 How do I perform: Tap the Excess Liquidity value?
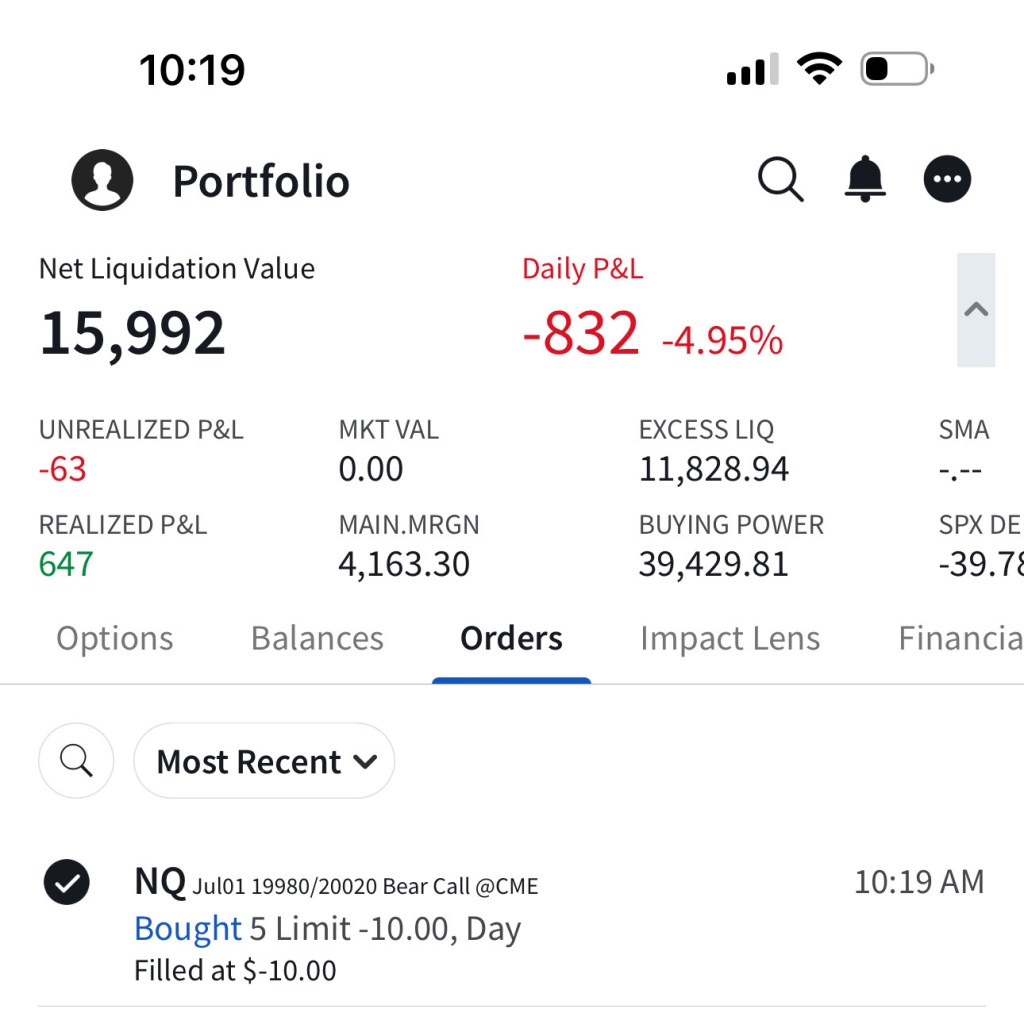pyautogui.click(x=713, y=469)
